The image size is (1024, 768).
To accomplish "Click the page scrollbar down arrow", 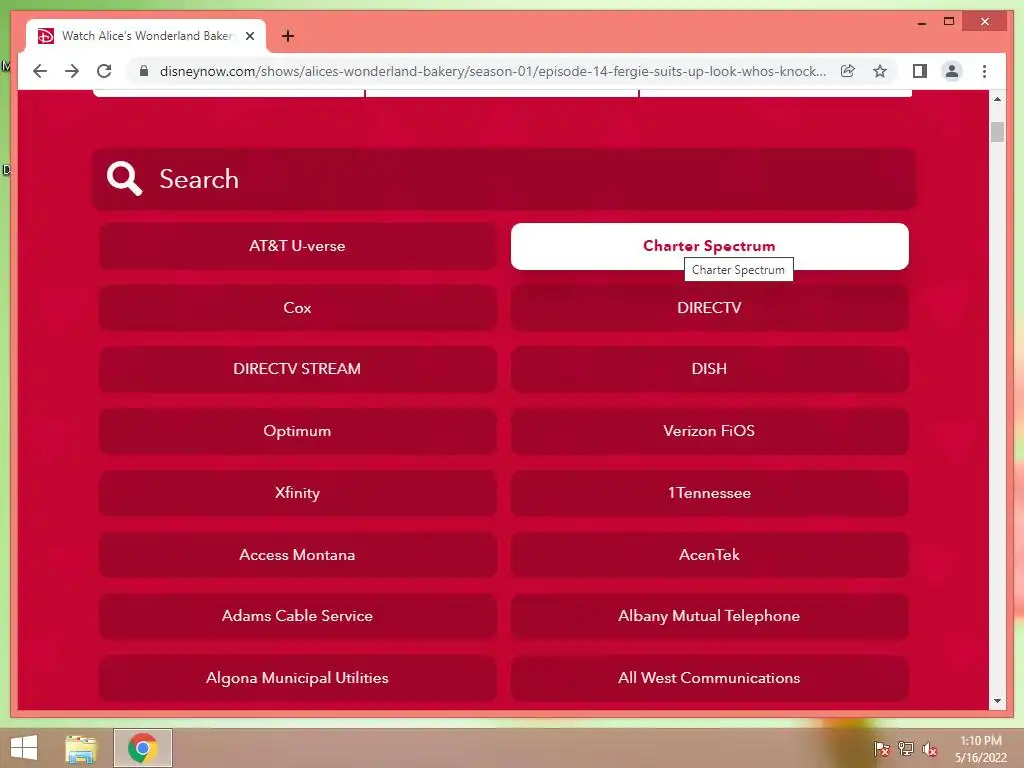I will [997, 701].
